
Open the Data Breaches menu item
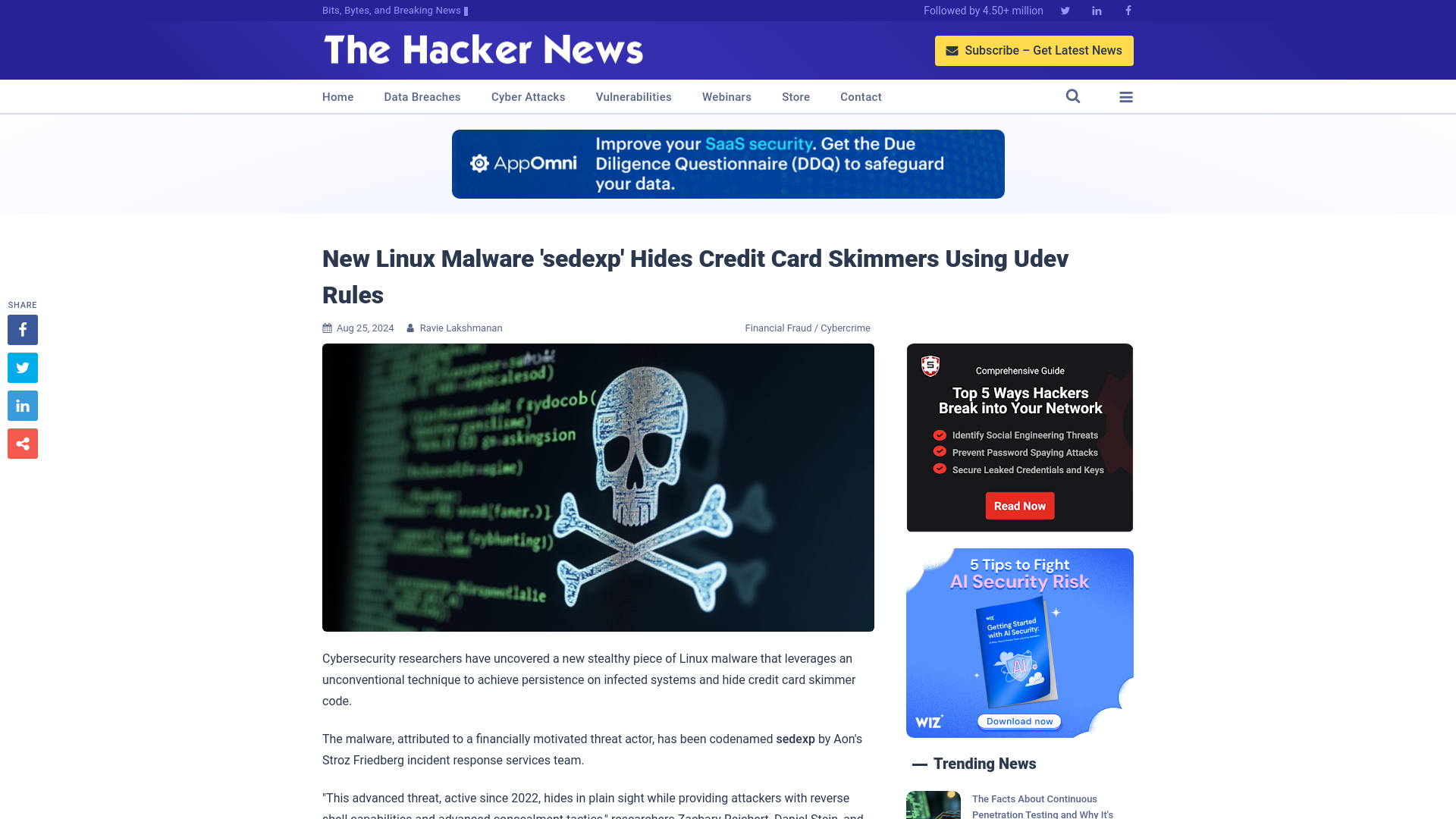pyautogui.click(x=422, y=96)
